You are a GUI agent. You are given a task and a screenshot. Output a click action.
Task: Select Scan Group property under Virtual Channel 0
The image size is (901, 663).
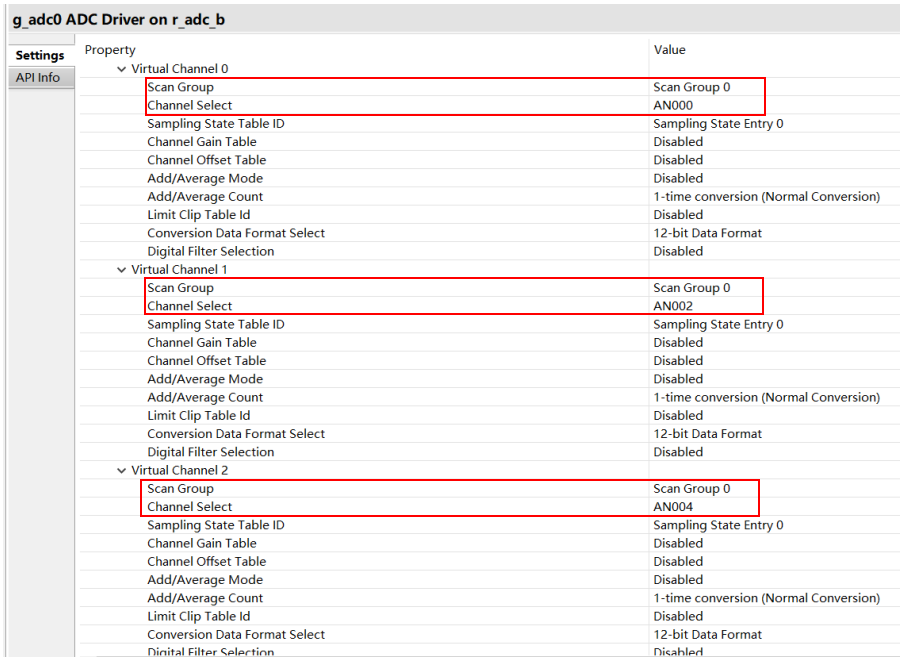click(x=180, y=87)
